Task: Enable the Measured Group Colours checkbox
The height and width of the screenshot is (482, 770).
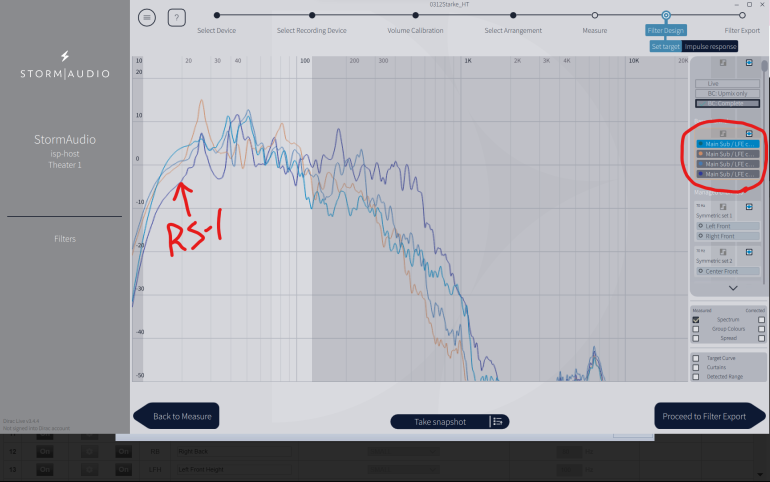Action: click(x=696, y=329)
